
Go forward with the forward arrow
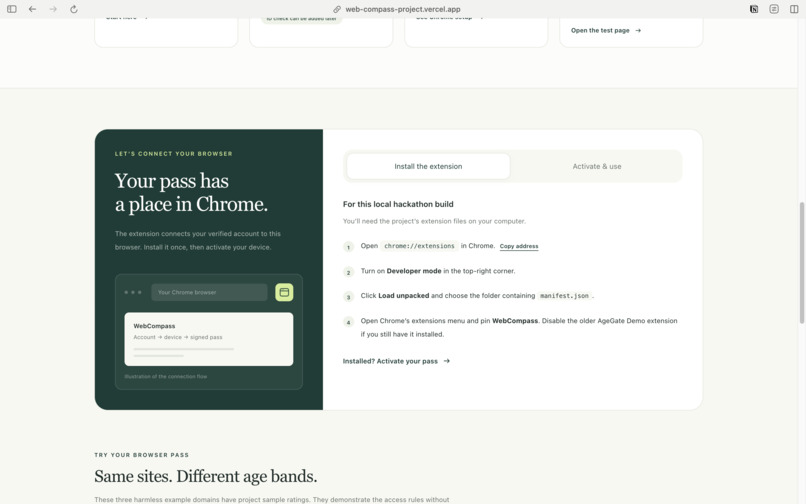click(x=53, y=9)
